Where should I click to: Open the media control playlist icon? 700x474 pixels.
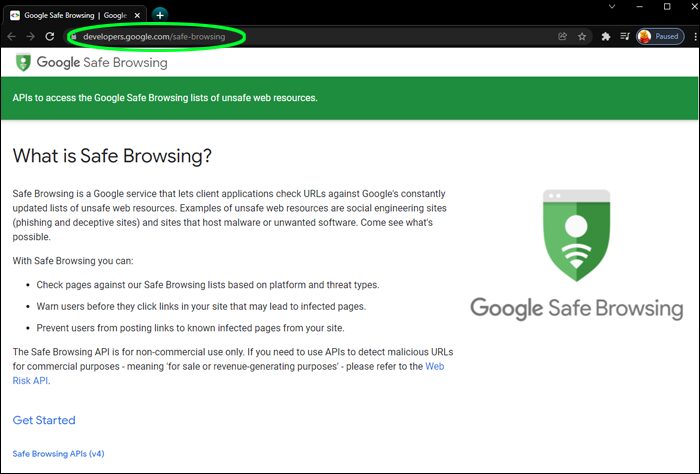point(625,37)
